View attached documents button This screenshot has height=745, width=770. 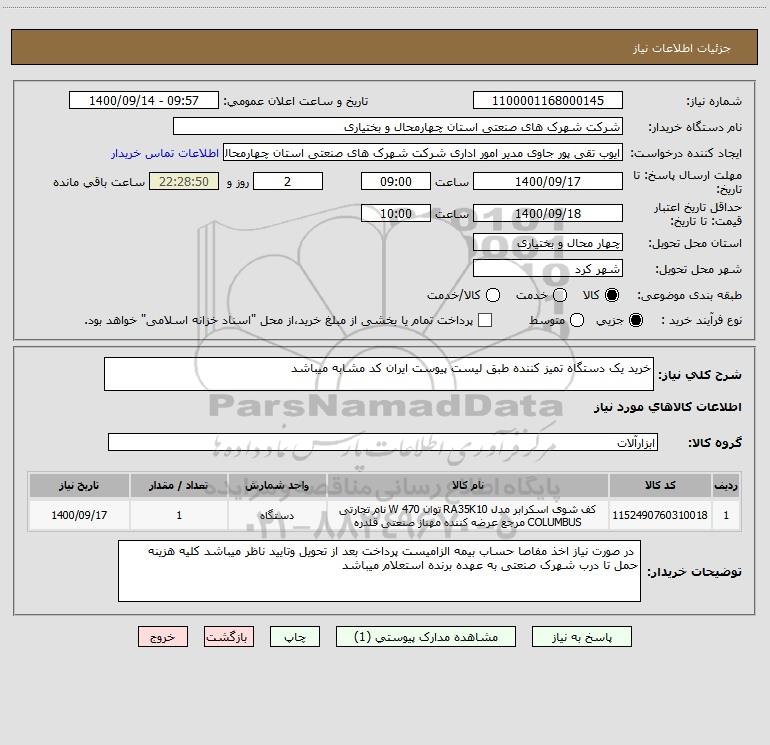[x=426, y=637]
